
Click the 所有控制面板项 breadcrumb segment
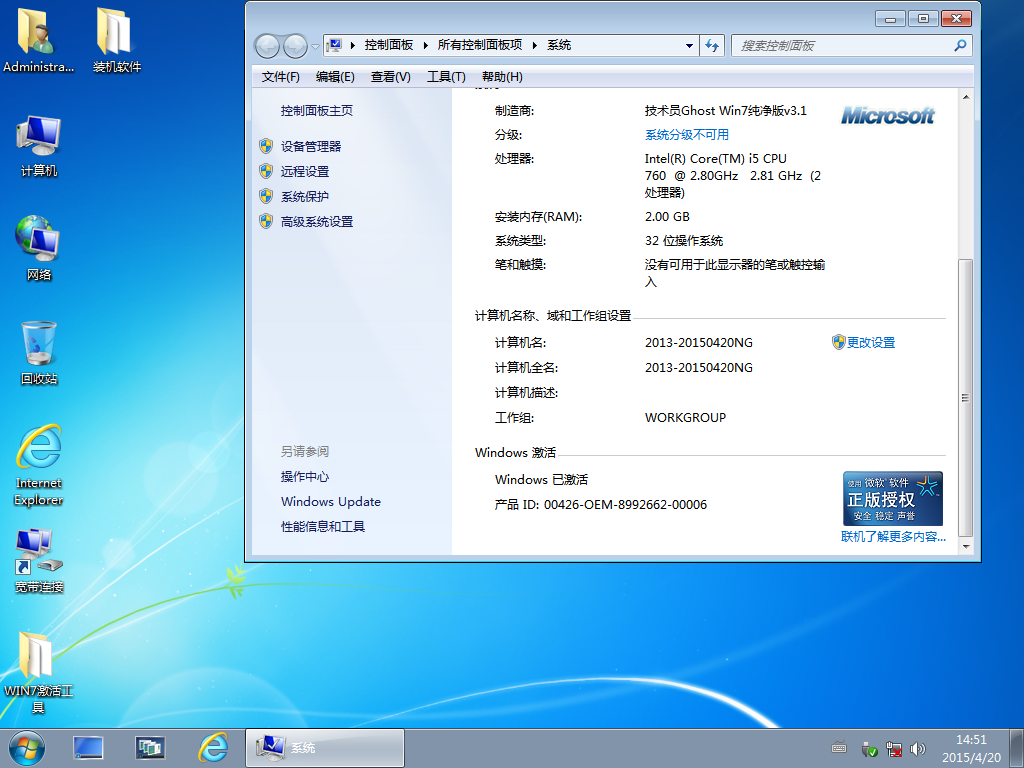(x=480, y=45)
